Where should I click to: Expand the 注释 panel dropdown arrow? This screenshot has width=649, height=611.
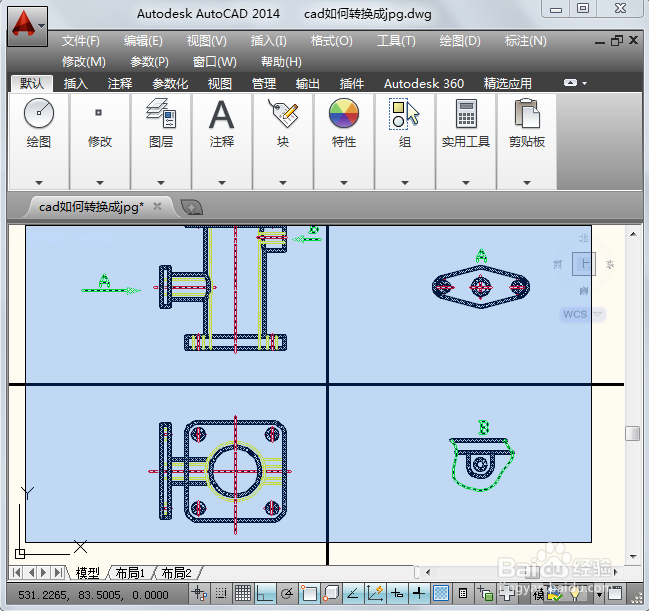tap(222, 183)
